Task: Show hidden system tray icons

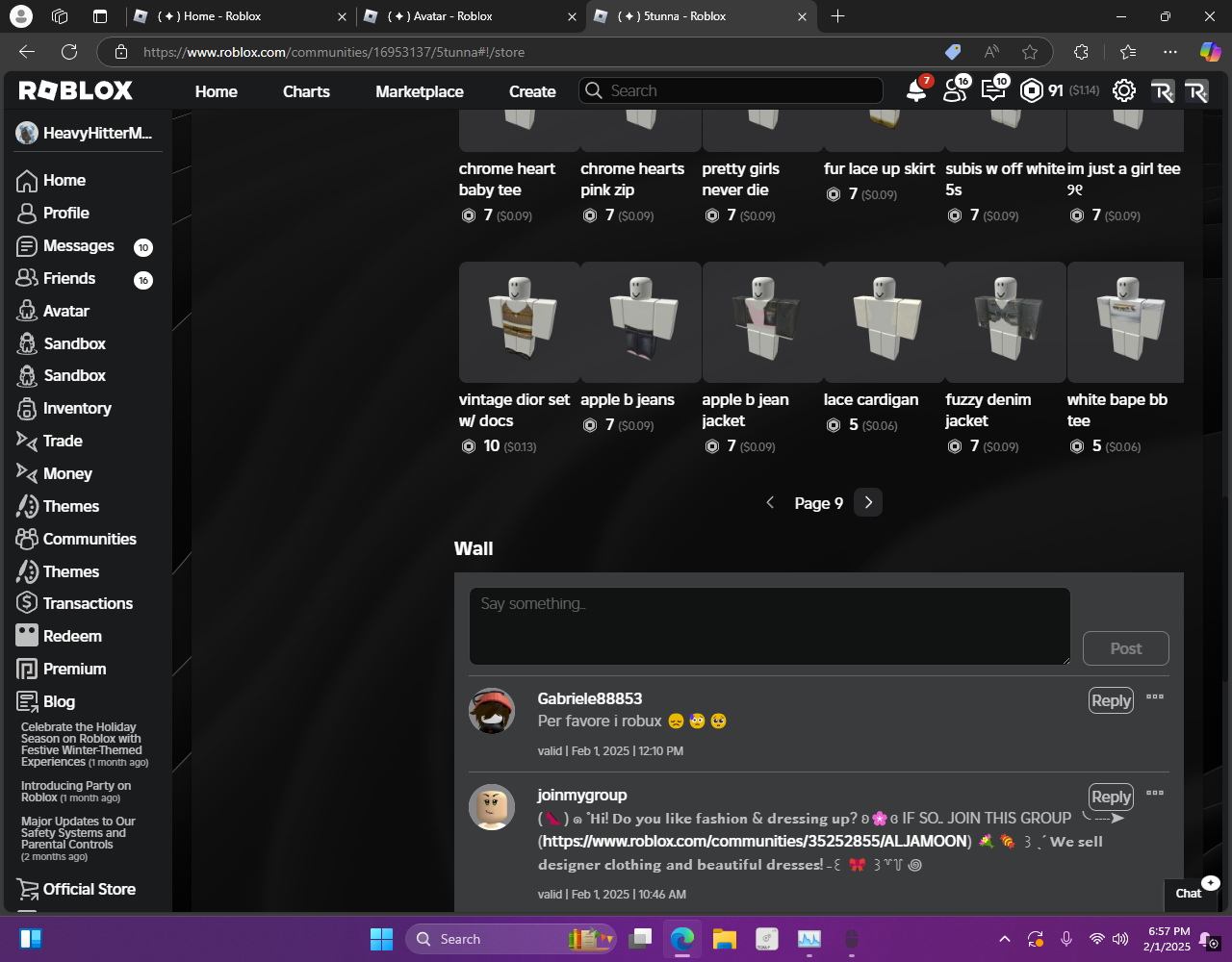Action: (x=1005, y=939)
